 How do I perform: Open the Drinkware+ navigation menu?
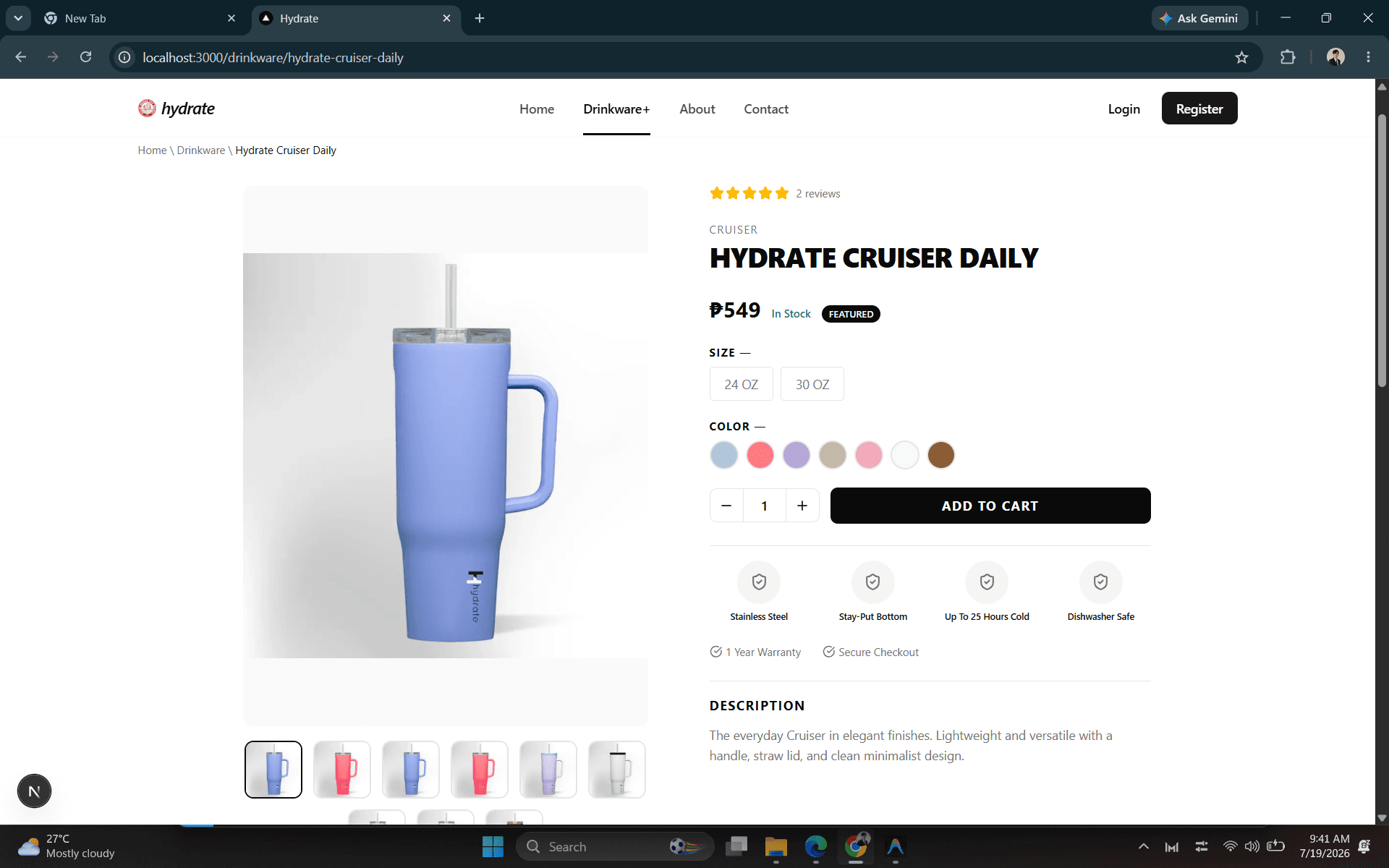point(616,109)
